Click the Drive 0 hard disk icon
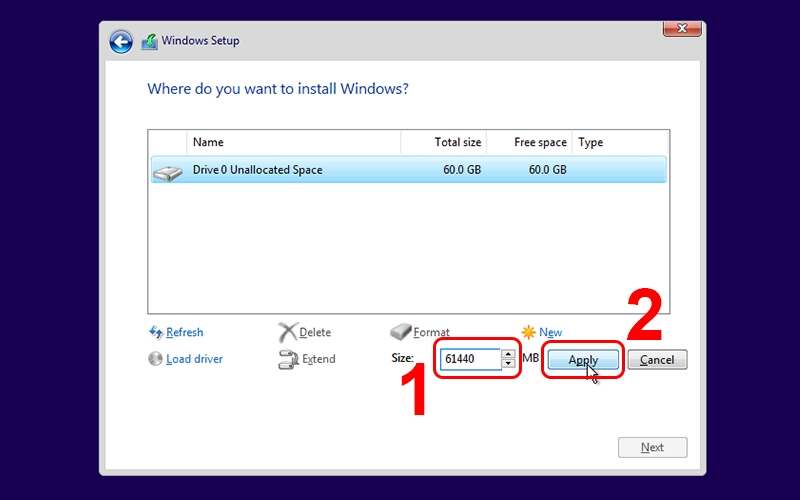This screenshot has height=500, width=800. [167, 172]
